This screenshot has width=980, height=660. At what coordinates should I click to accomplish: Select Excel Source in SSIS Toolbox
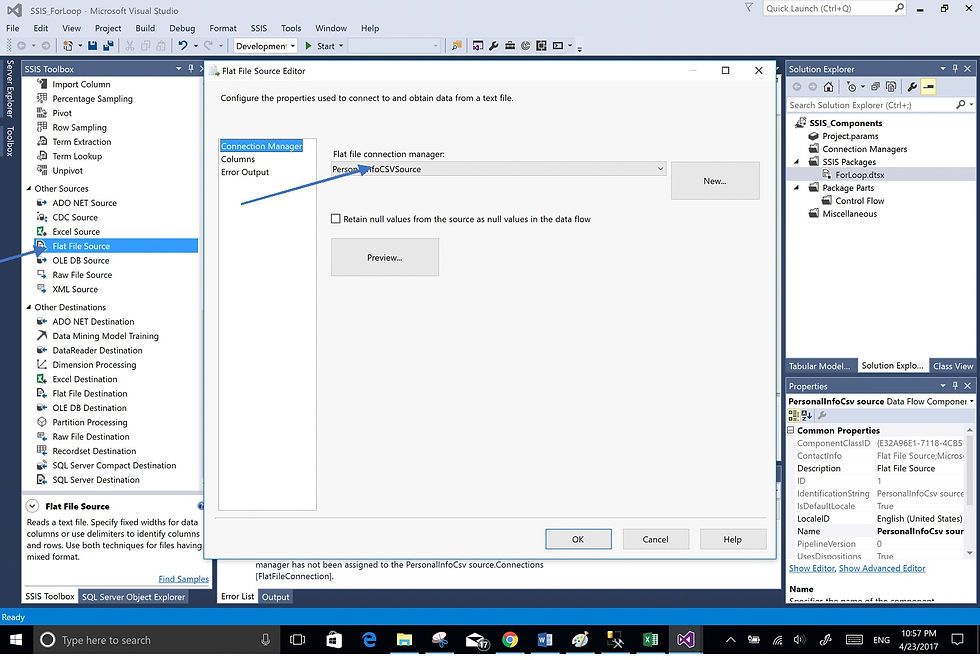click(x=76, y=231)
